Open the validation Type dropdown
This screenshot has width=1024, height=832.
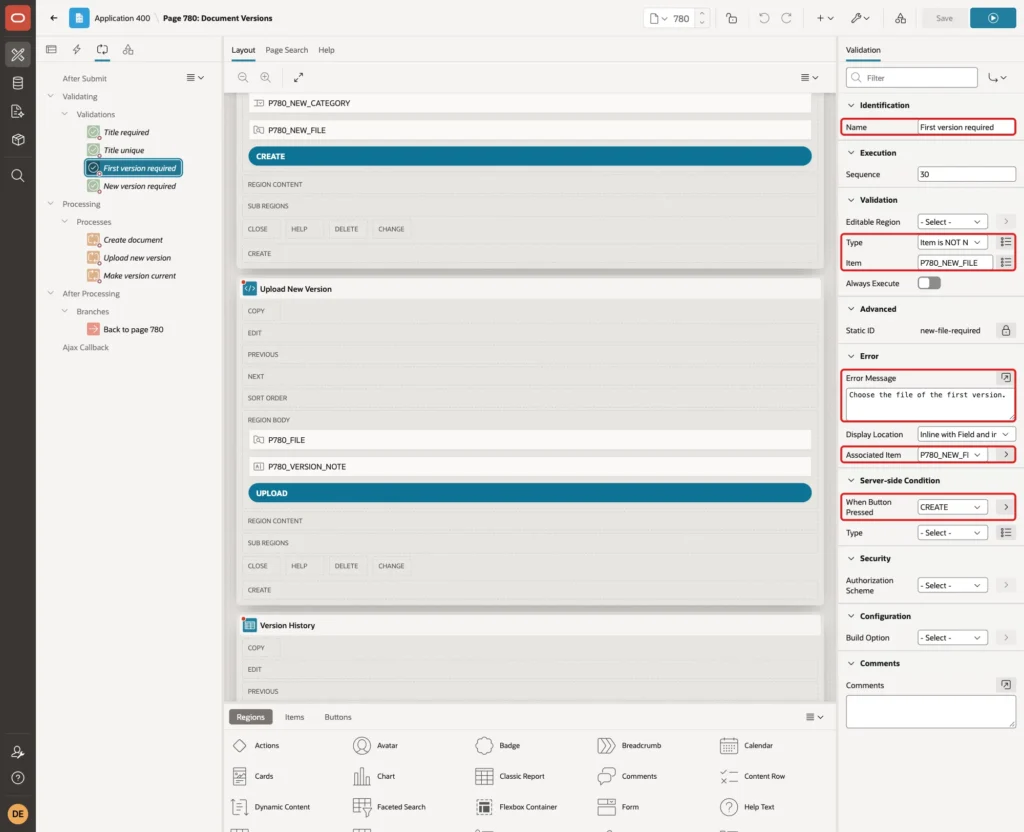952,242
